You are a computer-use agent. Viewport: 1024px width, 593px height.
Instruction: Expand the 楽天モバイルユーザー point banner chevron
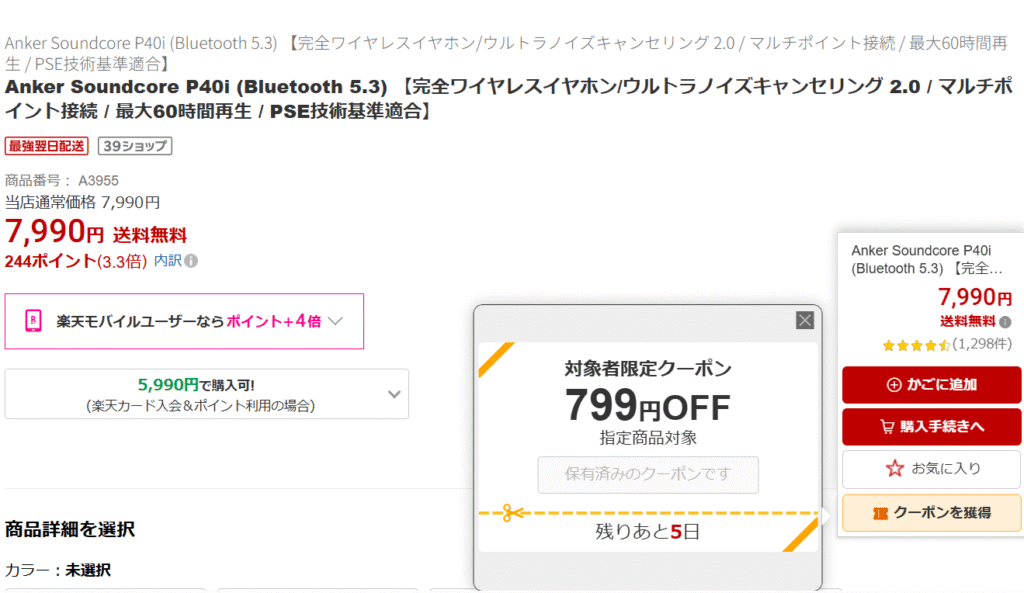(x=336, y=321)
